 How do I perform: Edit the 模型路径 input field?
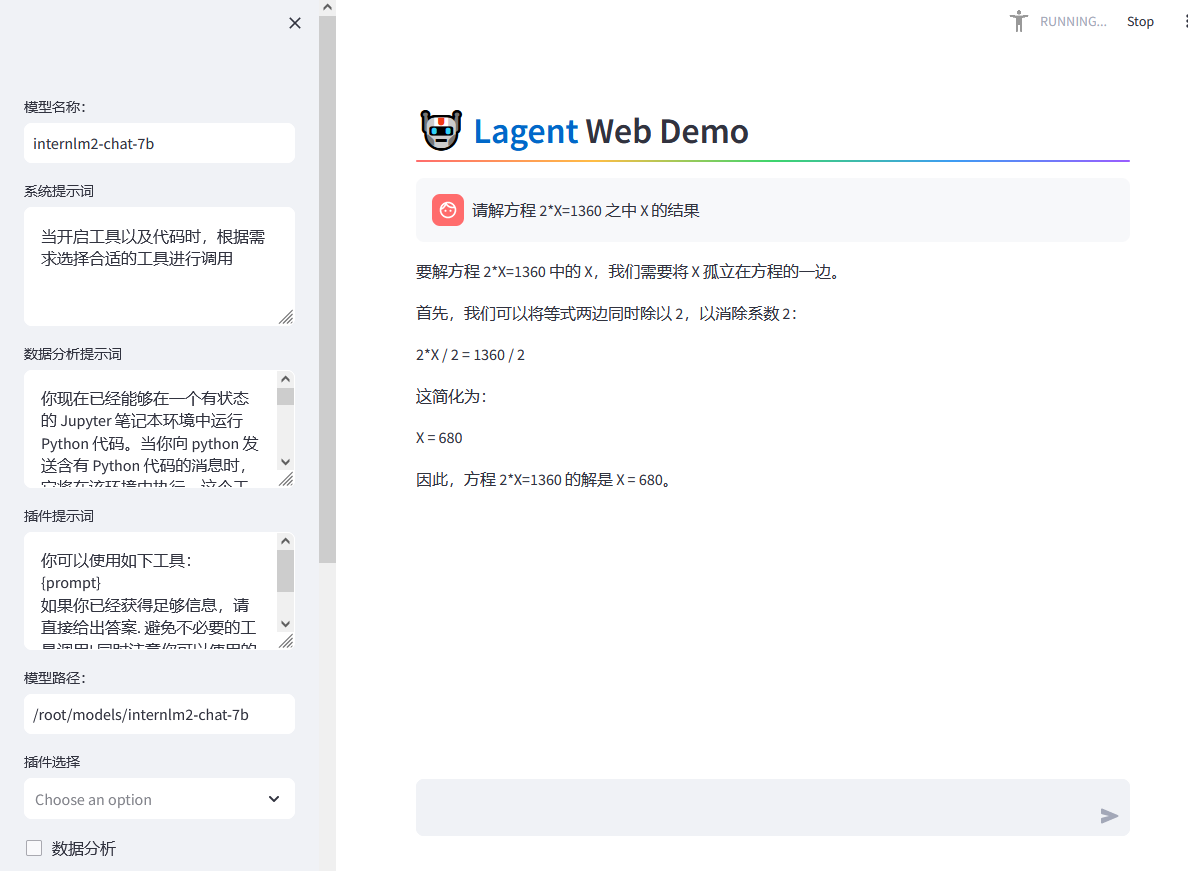coord(159,714)
